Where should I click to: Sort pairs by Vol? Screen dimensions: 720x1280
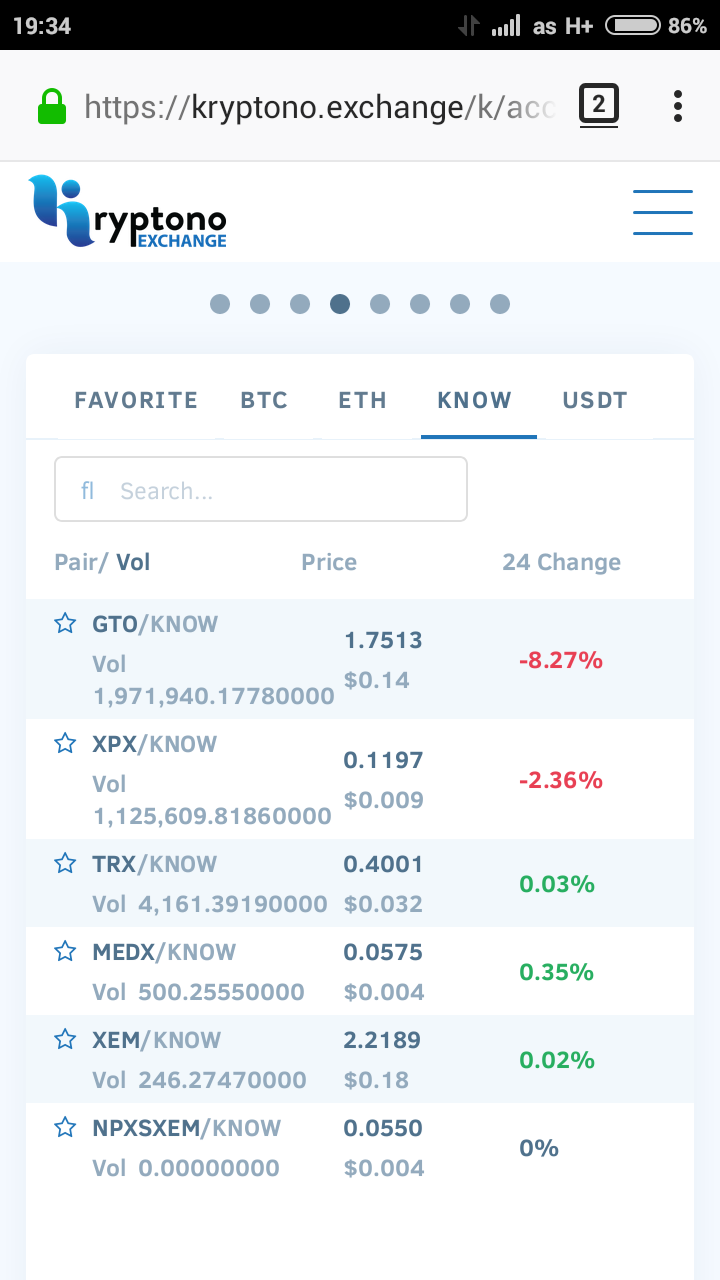pos(133,562)
